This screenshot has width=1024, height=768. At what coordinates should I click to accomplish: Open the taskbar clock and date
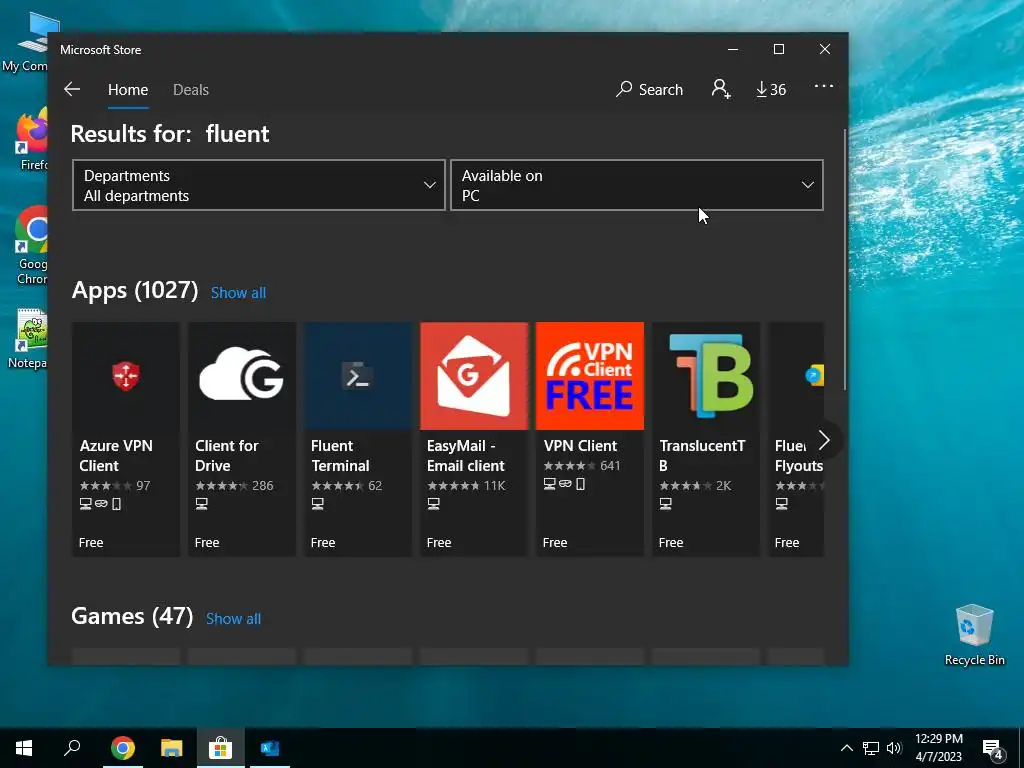(938, 748)
